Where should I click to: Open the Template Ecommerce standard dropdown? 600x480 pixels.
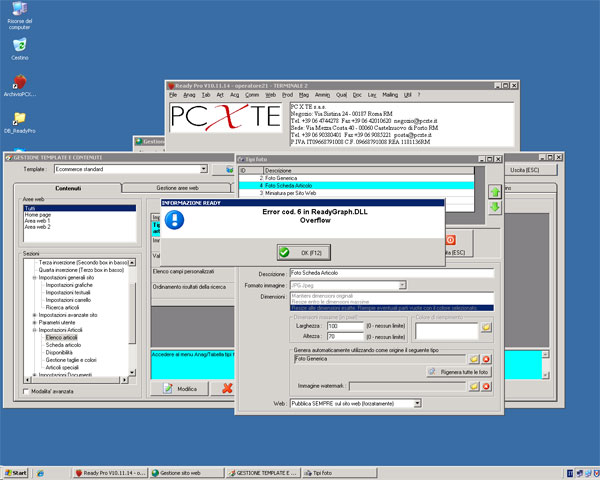click(x=204, y=169)
